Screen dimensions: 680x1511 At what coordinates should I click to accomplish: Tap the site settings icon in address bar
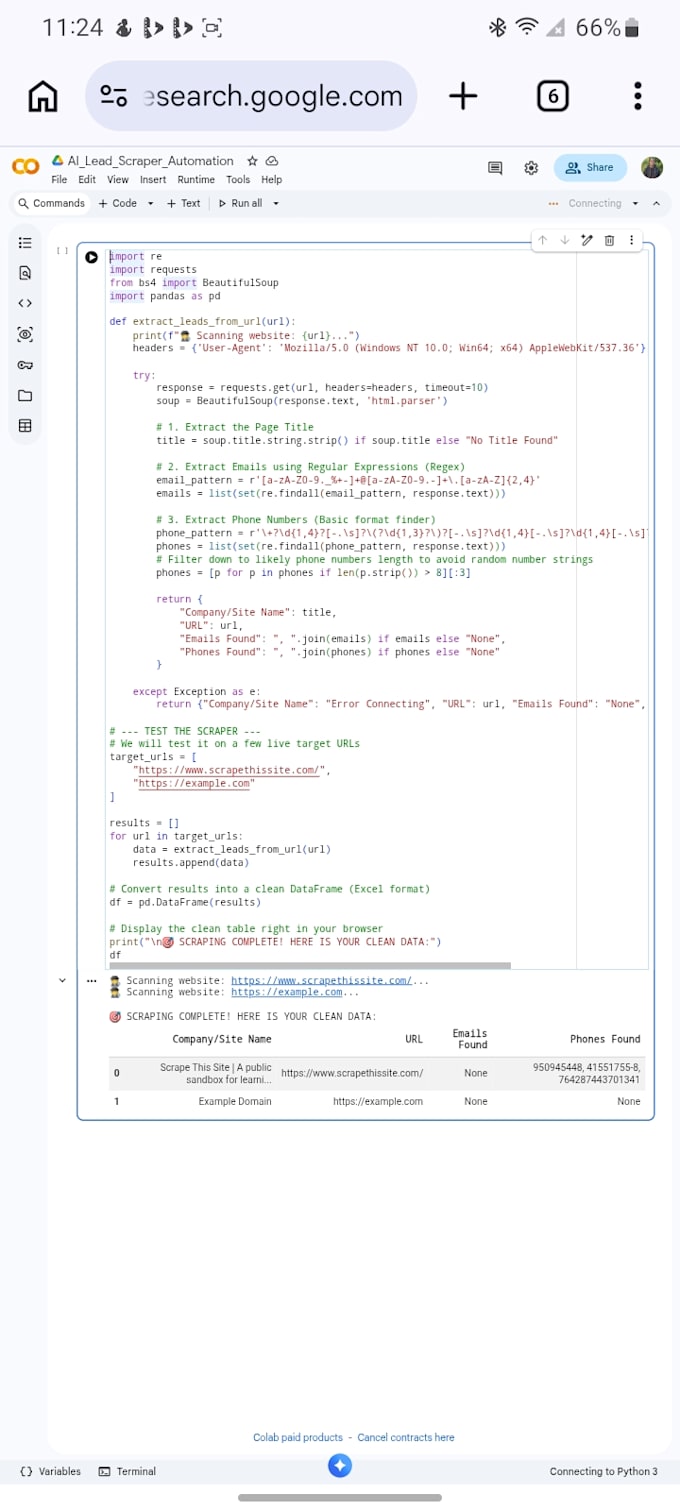[x=114, y=97]
